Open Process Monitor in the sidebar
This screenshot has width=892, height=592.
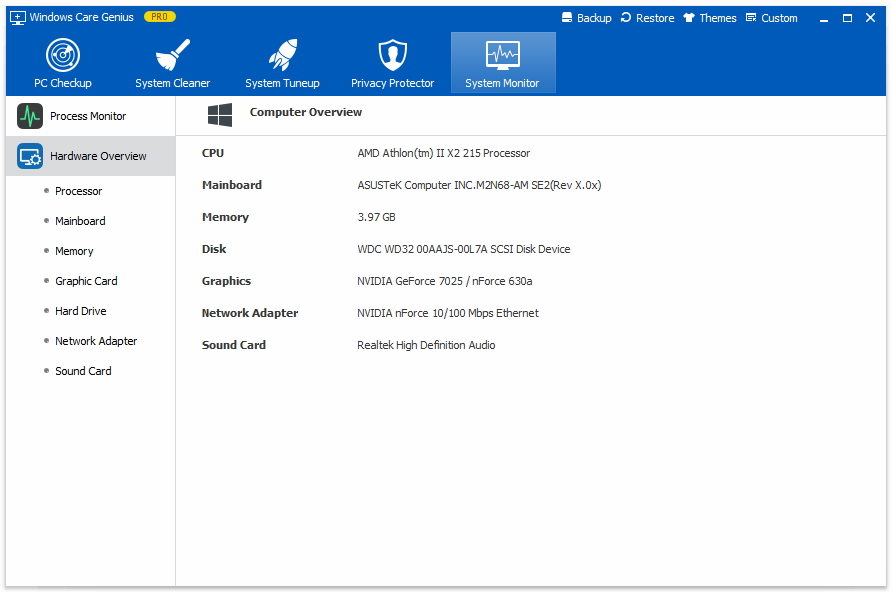pyautogui.click(x=90, y=116)
